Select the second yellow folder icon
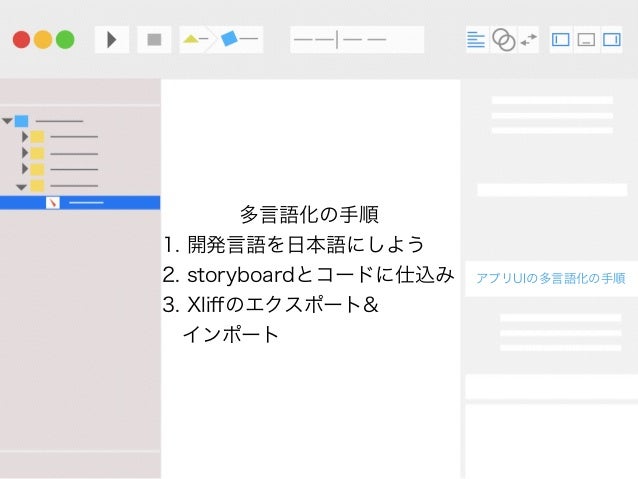 37,153
